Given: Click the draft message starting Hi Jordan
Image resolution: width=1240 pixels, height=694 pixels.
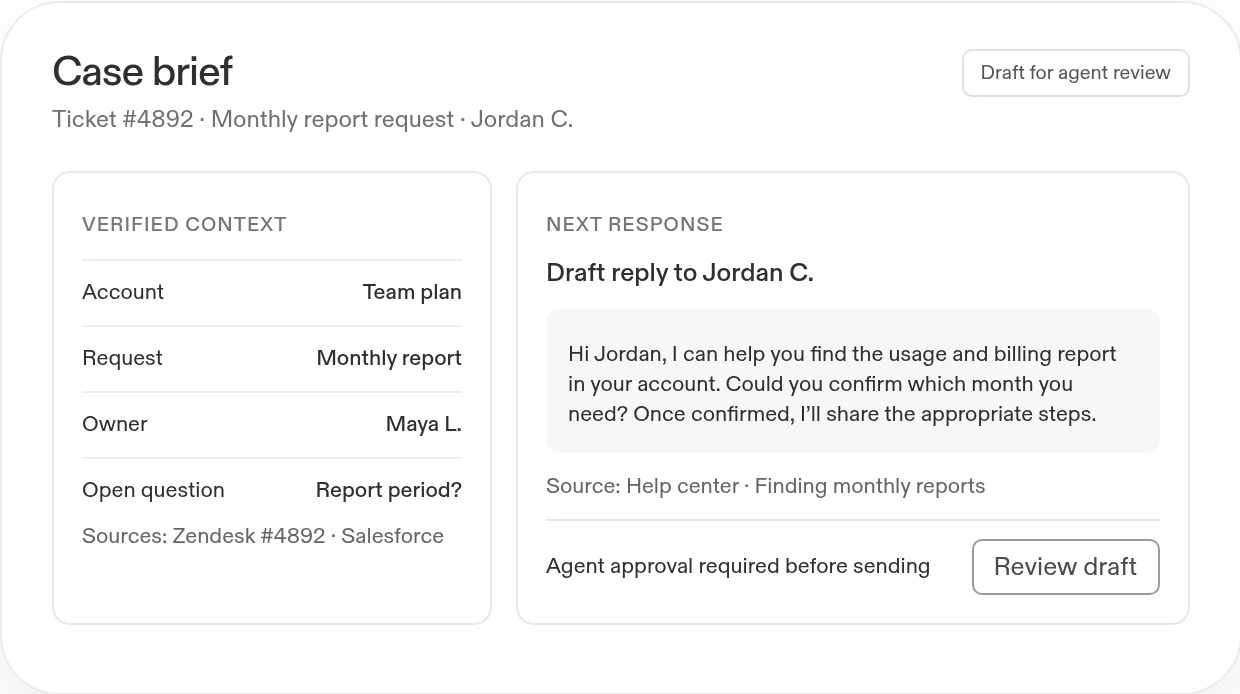Looking at the screenshot, I should coord(853,381).
